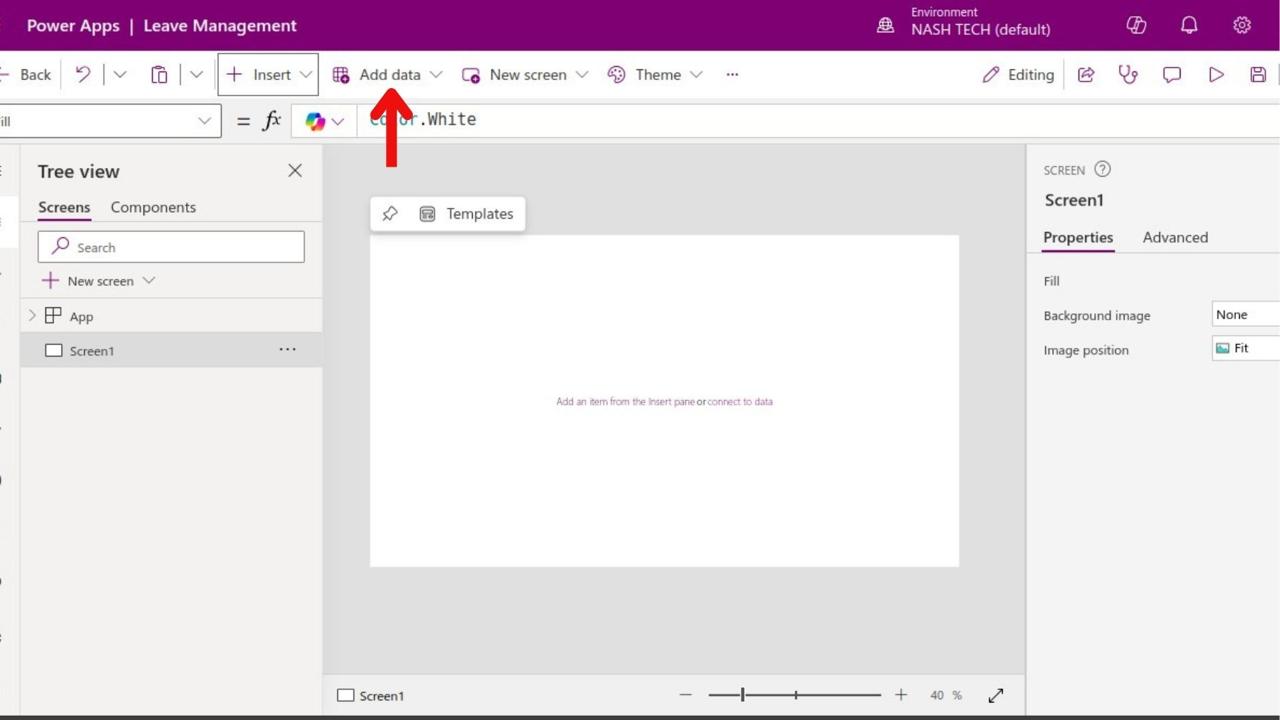Switch to the Components tab

pyautogui.click(x=153, y=207)
